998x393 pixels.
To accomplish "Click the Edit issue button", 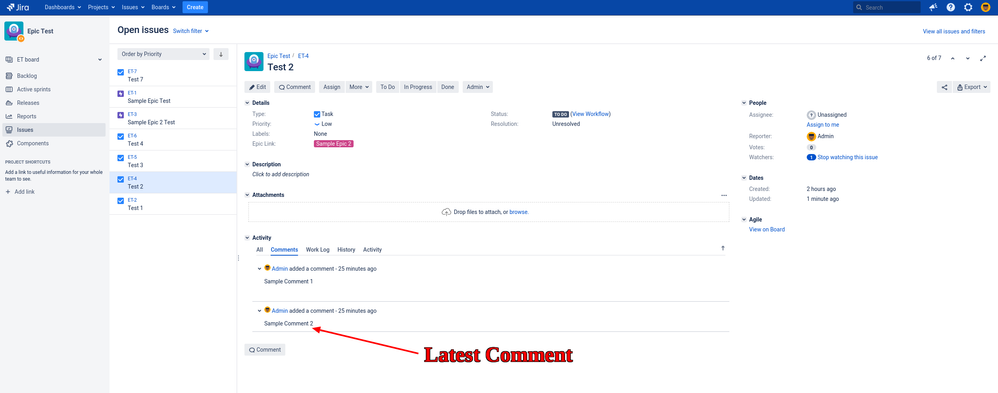I will pos(258,87).
